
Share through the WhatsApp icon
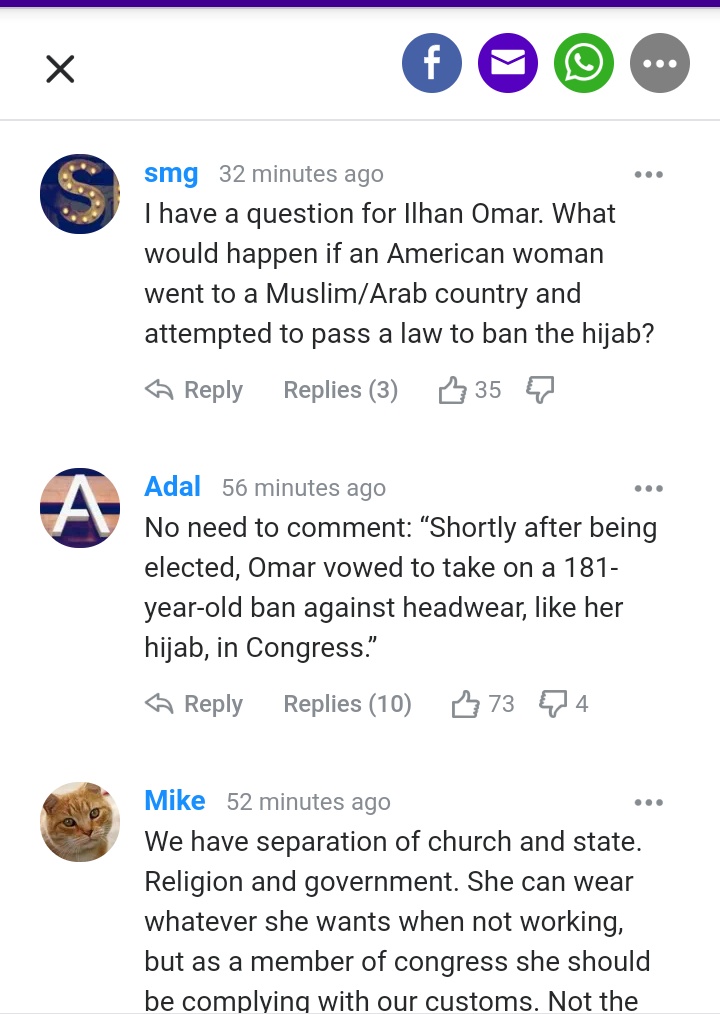[x=584, y=64]
